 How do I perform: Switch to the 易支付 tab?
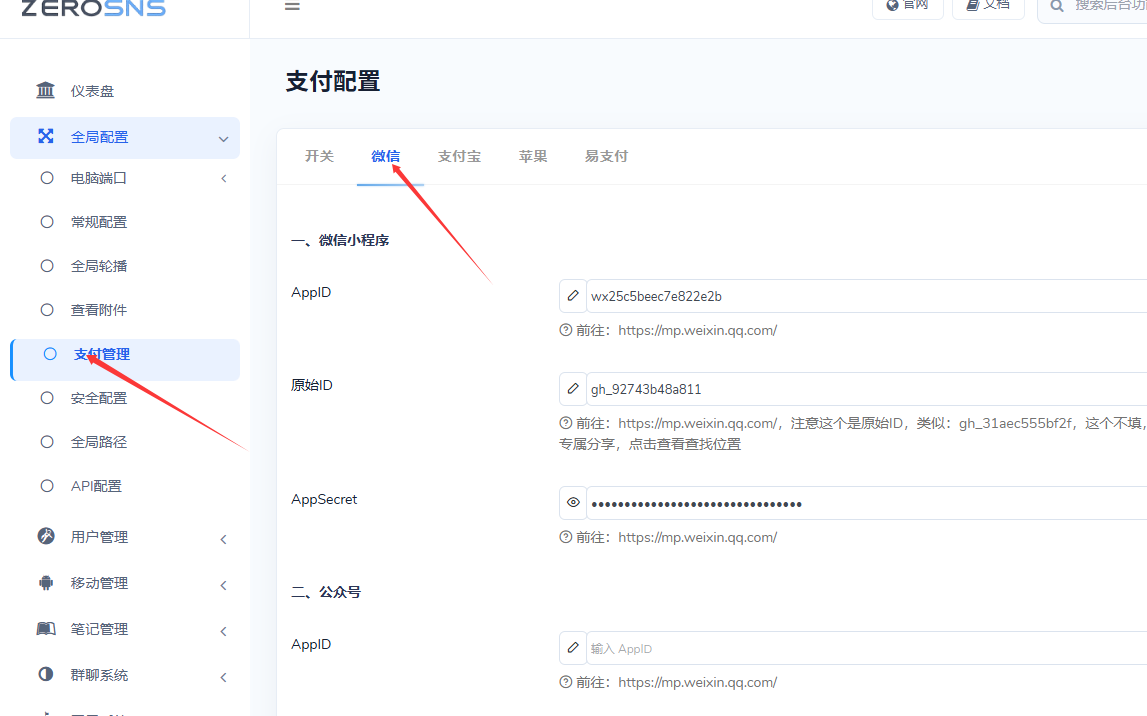pos(606,157)
